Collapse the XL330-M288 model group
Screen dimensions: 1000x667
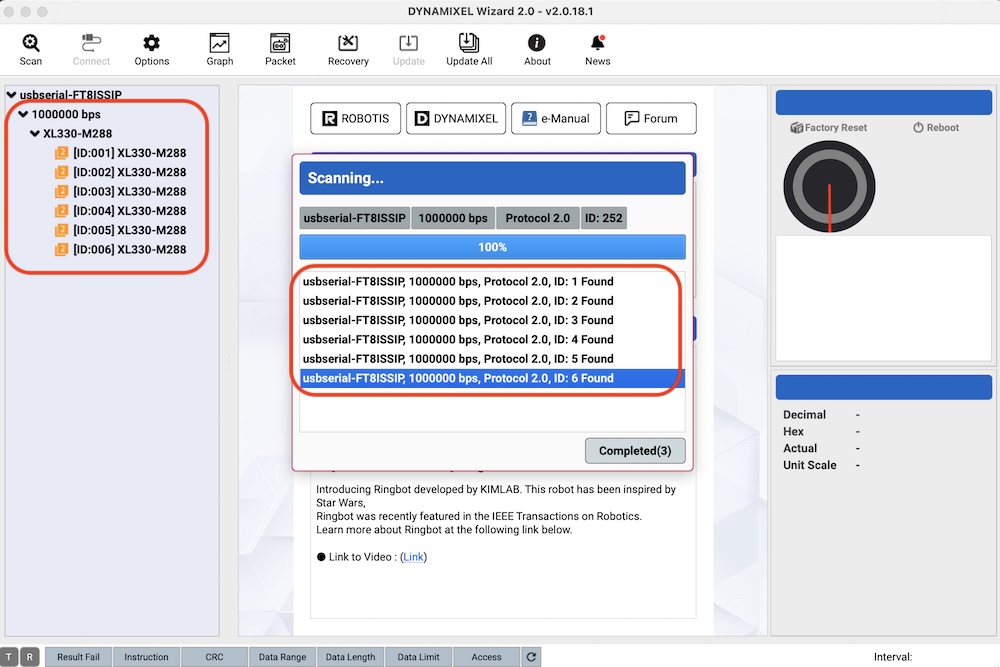[x=35, y=134]
